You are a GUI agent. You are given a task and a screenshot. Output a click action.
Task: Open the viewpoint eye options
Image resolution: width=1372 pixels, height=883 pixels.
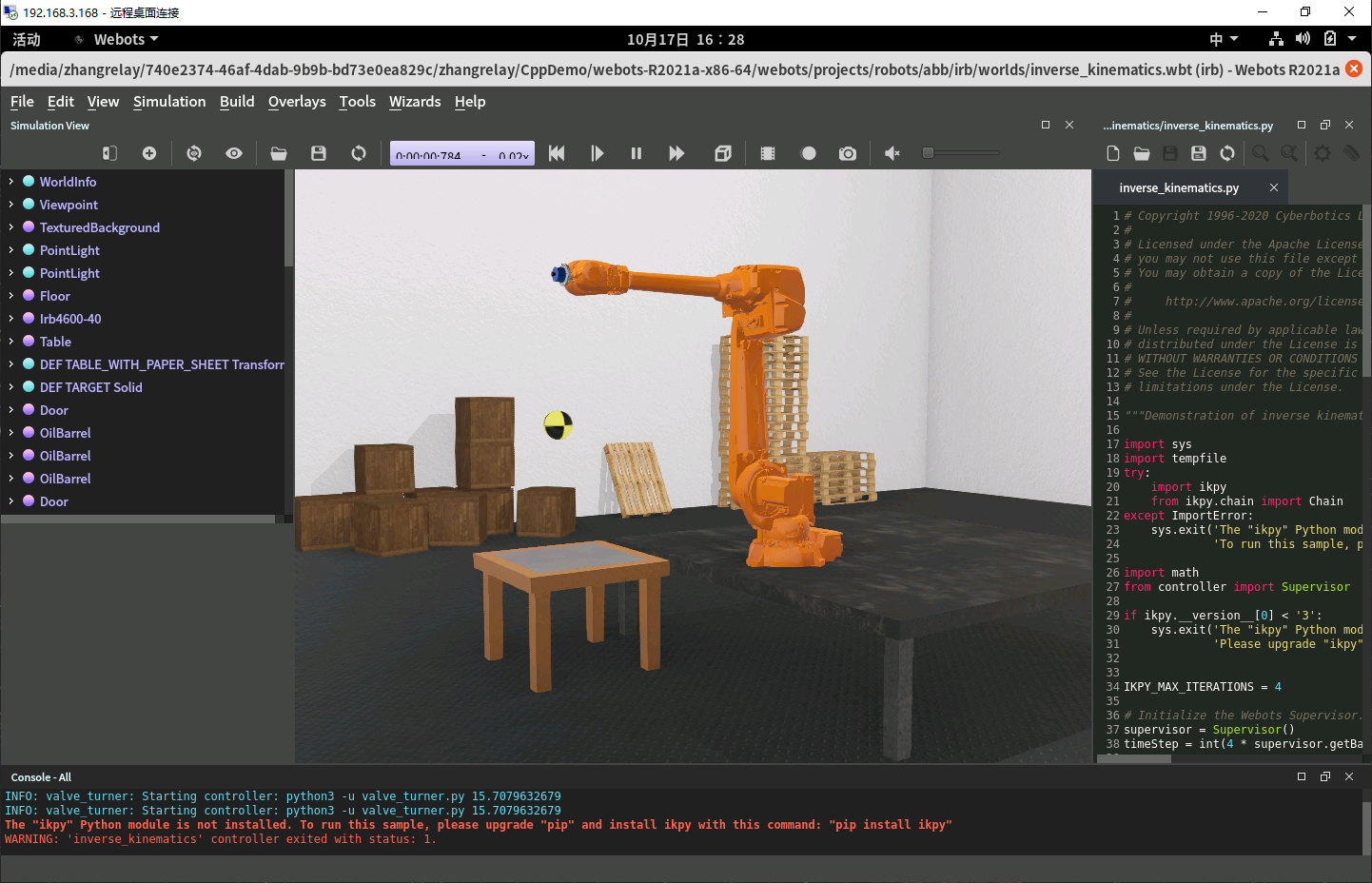[x=234, y=153]
